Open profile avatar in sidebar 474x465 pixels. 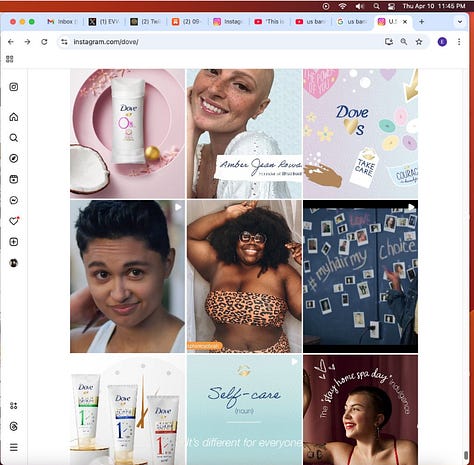coord(14,263)
